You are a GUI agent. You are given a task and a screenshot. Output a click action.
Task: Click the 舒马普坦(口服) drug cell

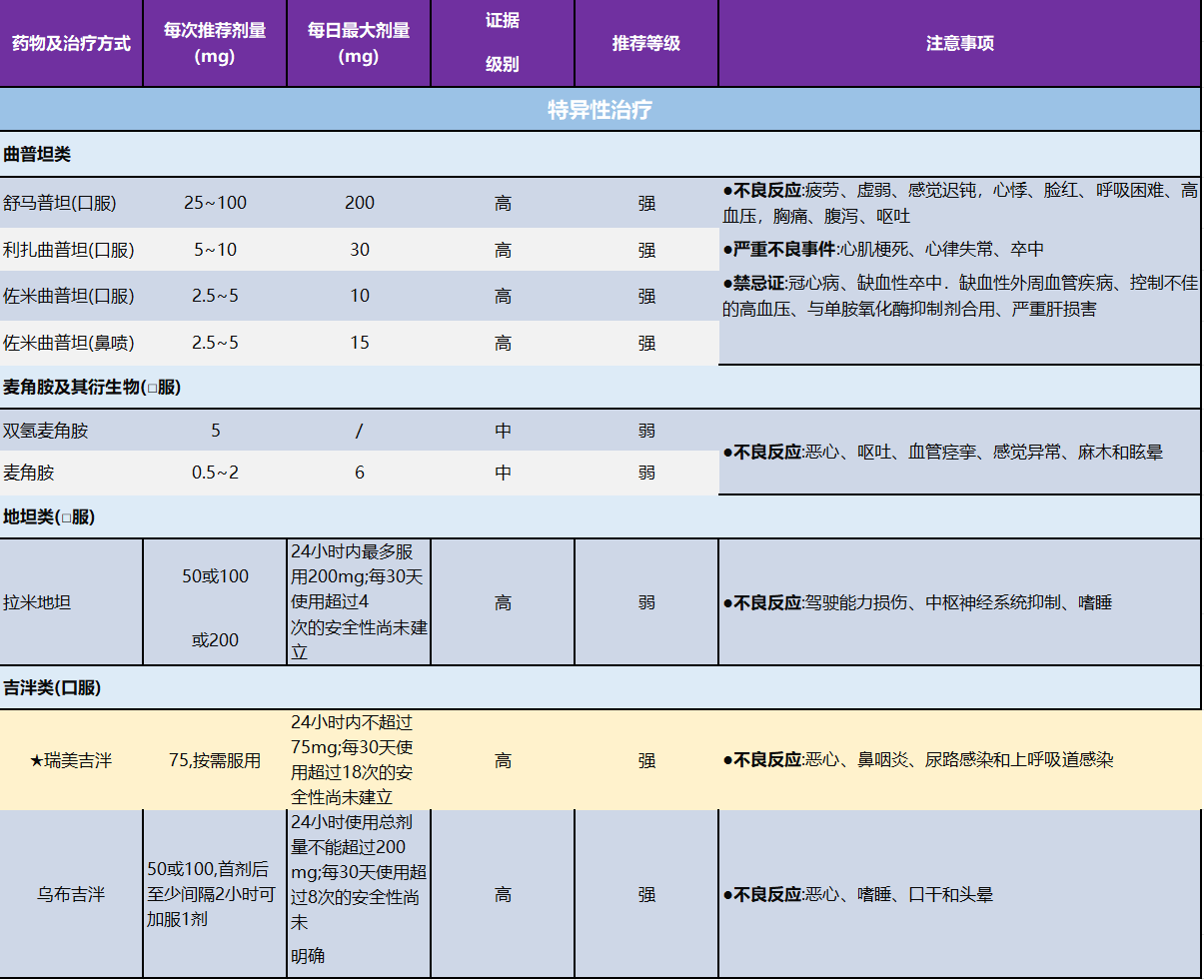pyautogui.click(x=60, y=204)
